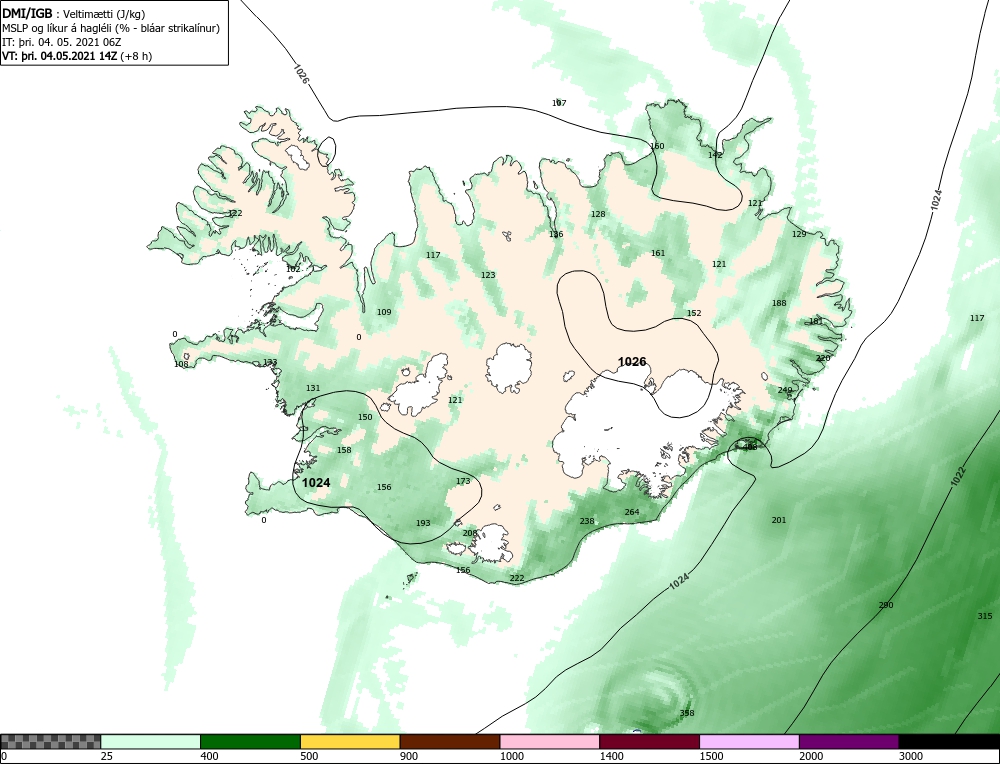Click the bold 1026 pressure label

(632, 362)
